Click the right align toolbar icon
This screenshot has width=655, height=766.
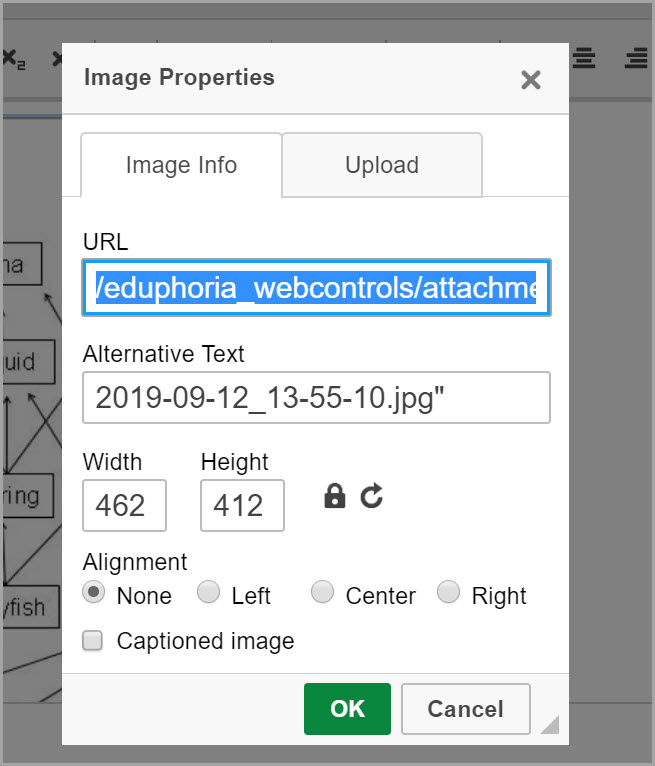[x=636, y=58]
